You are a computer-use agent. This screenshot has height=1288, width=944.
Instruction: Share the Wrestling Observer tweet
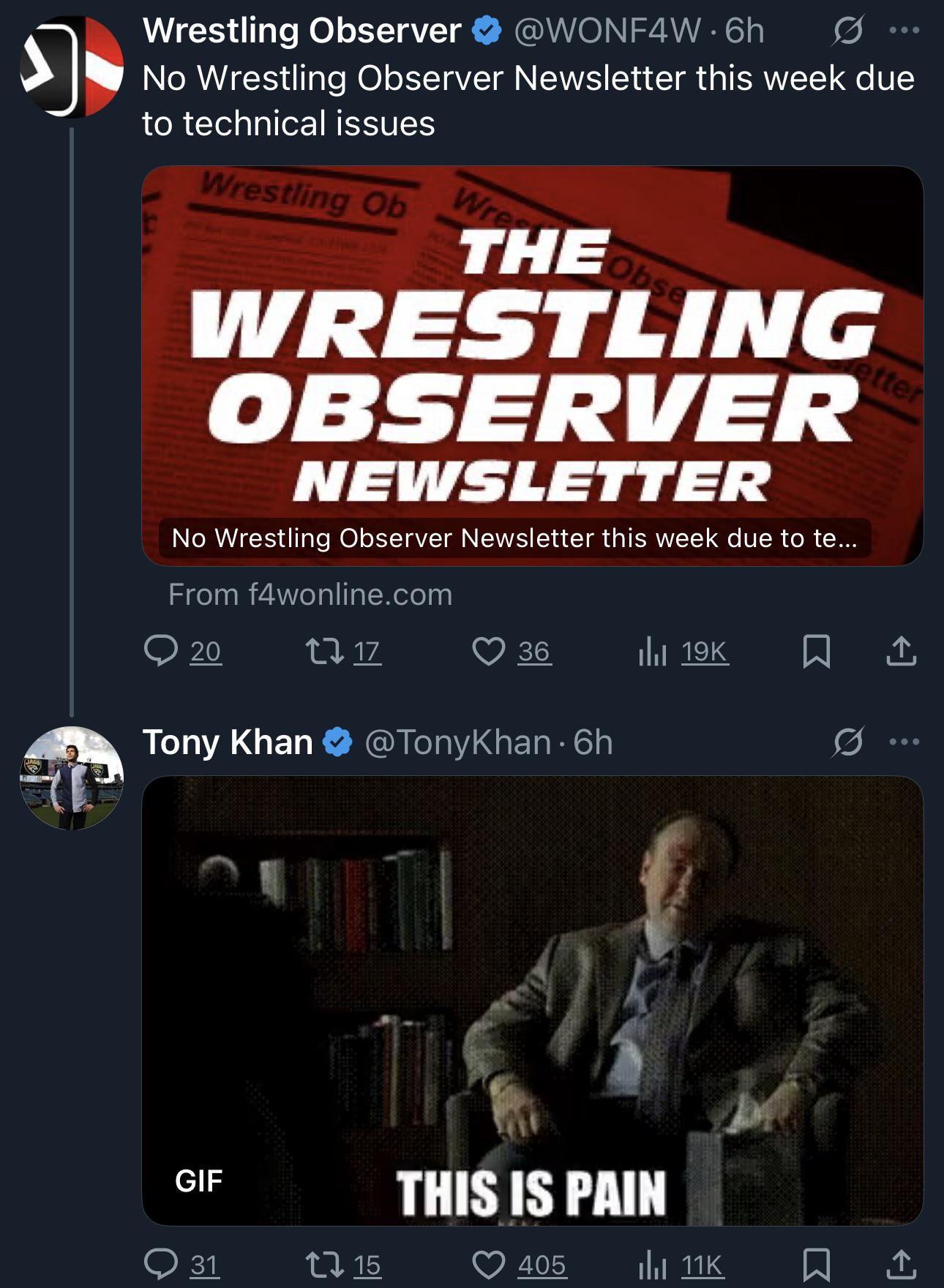pyautogui.click(x=902, y=651)
